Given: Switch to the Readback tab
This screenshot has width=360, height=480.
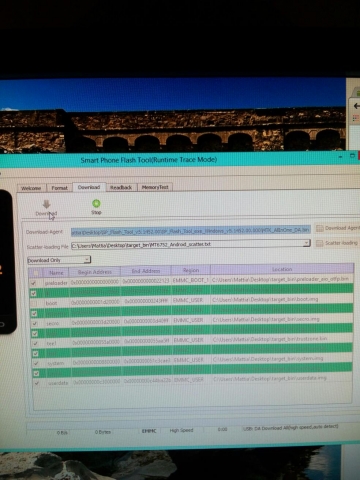Looking at the screenshot, I should coord(121,187).
